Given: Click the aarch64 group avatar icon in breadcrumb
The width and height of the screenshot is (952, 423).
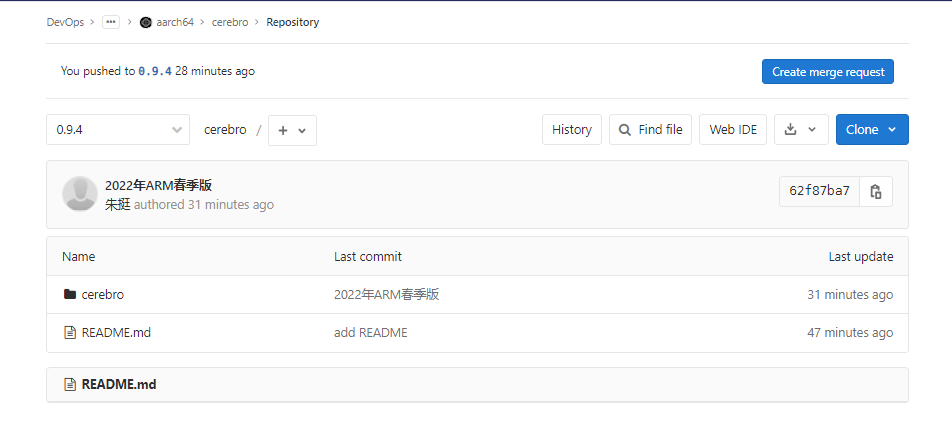Looking at the screenshot, I should click(145, 22).
